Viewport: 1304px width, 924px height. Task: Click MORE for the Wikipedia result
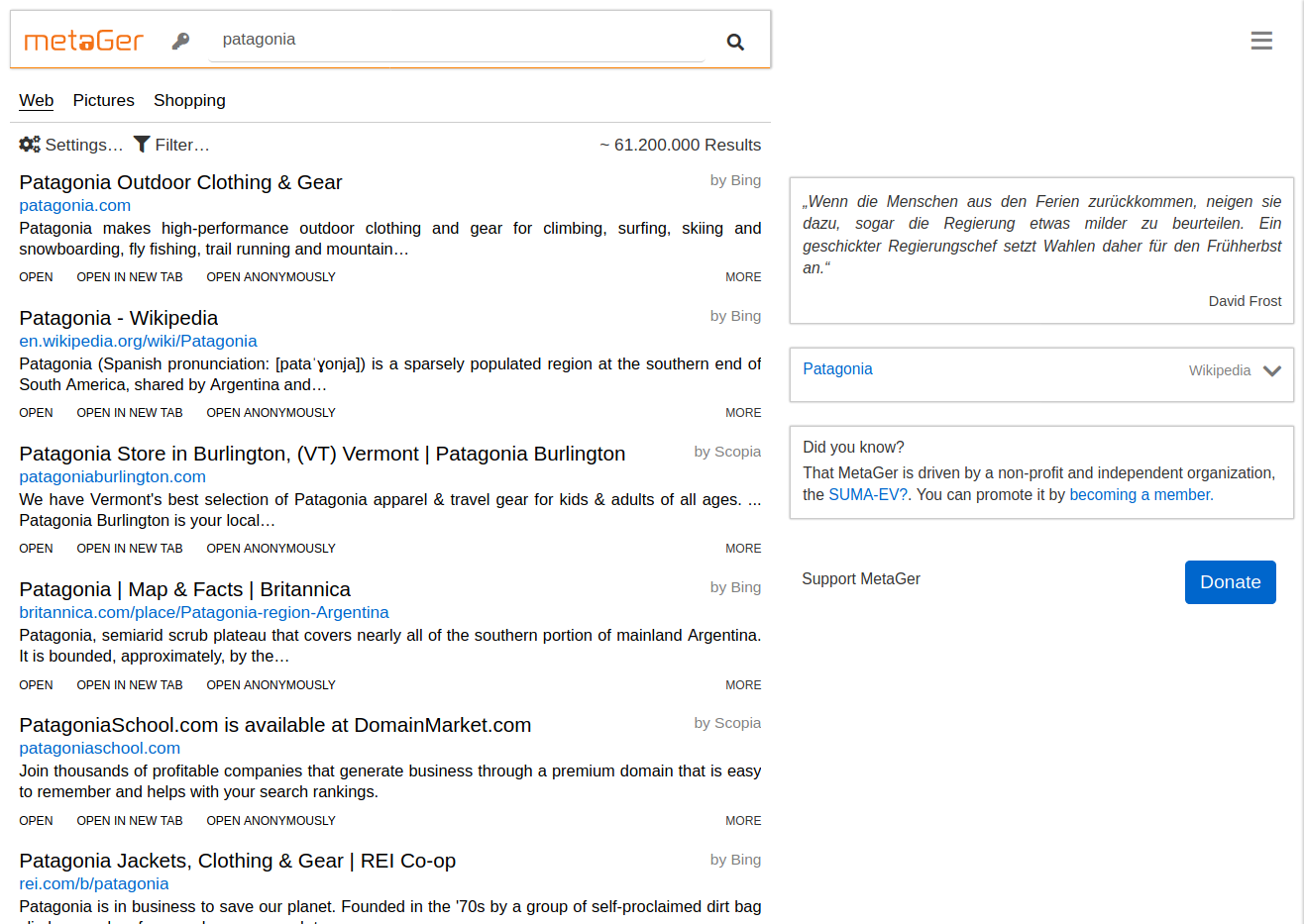coord(743,413)
